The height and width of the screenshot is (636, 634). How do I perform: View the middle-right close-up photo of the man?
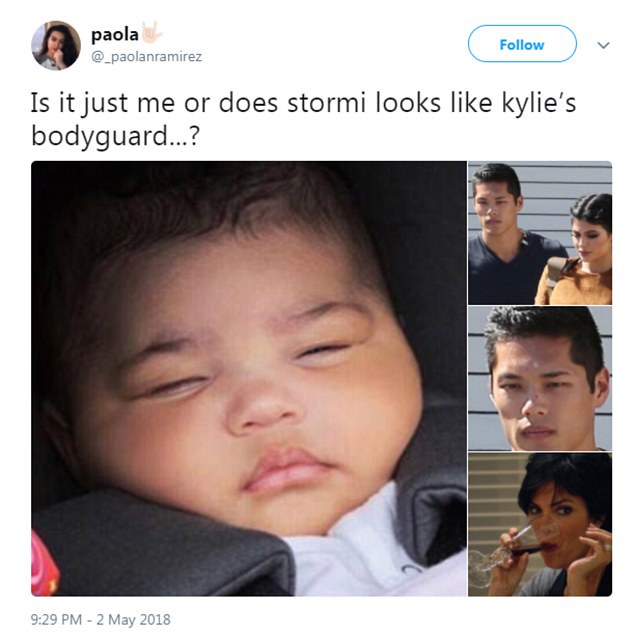(540, 378)
